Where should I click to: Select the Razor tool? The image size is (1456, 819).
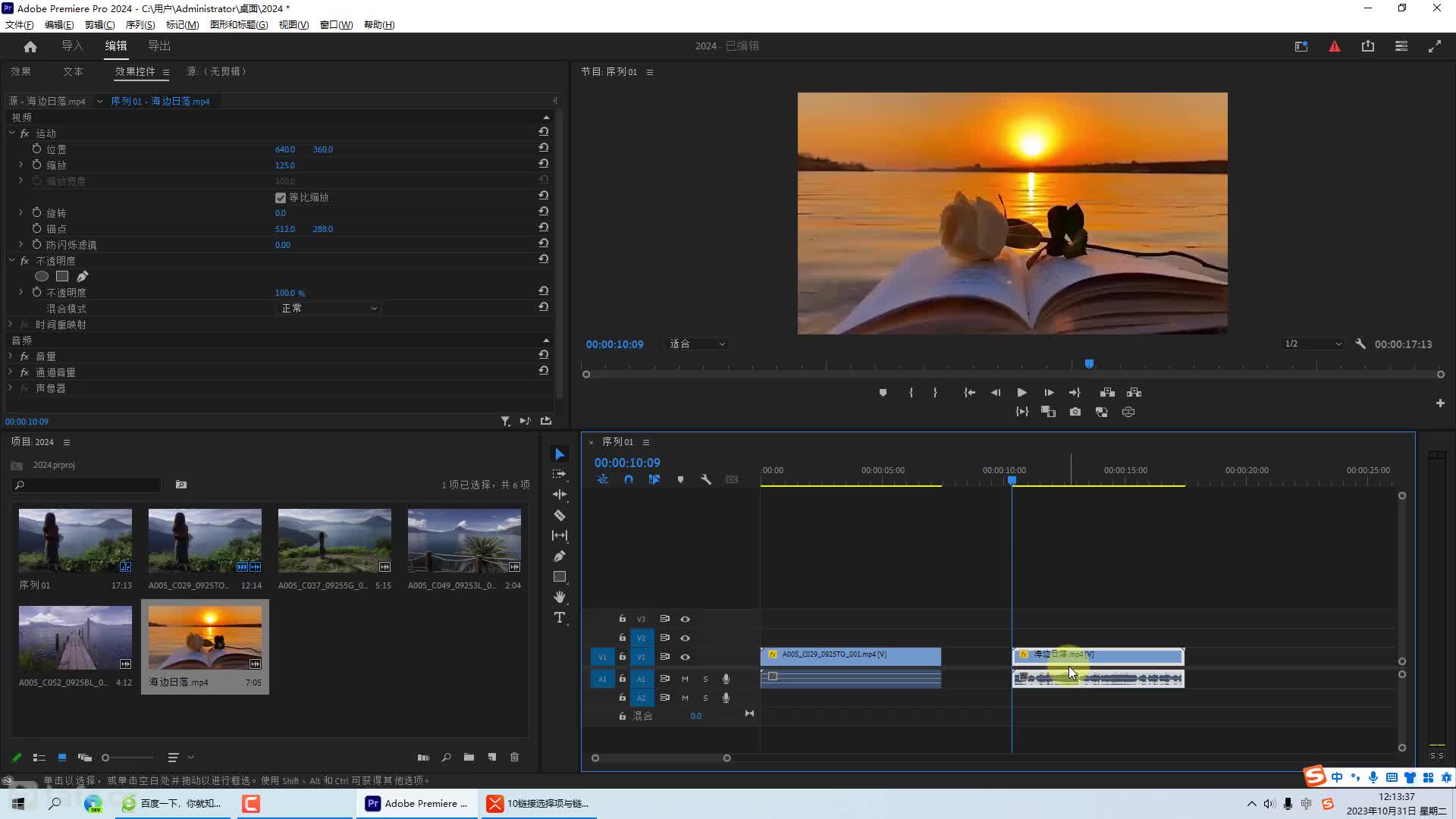point(560,515)
